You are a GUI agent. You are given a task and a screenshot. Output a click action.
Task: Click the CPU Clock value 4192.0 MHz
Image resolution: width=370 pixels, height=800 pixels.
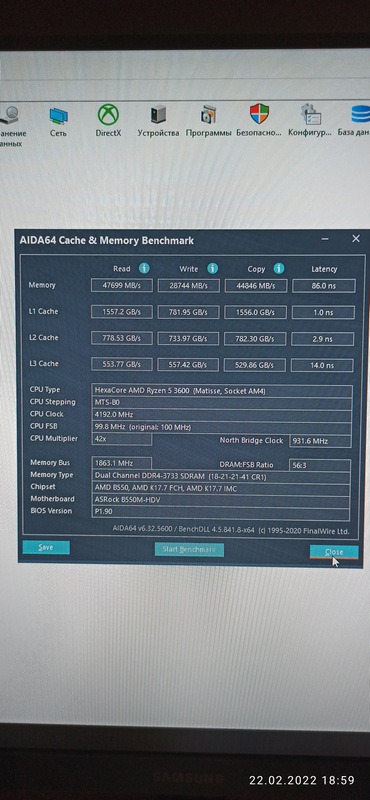coord(222,415)
